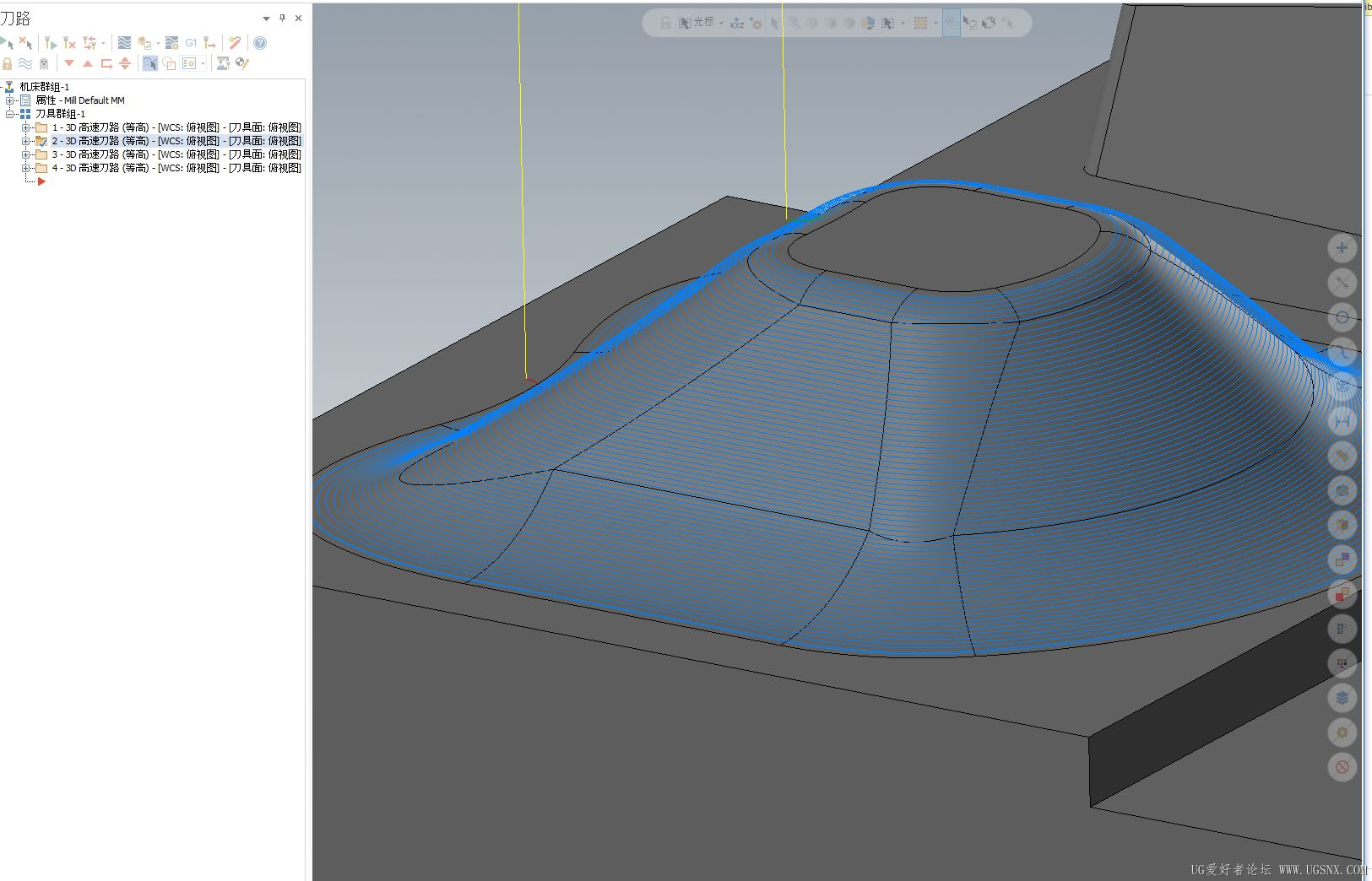Close the 刀路 panel
Viewport: 1372px width, 881px height.
[298, 18]
